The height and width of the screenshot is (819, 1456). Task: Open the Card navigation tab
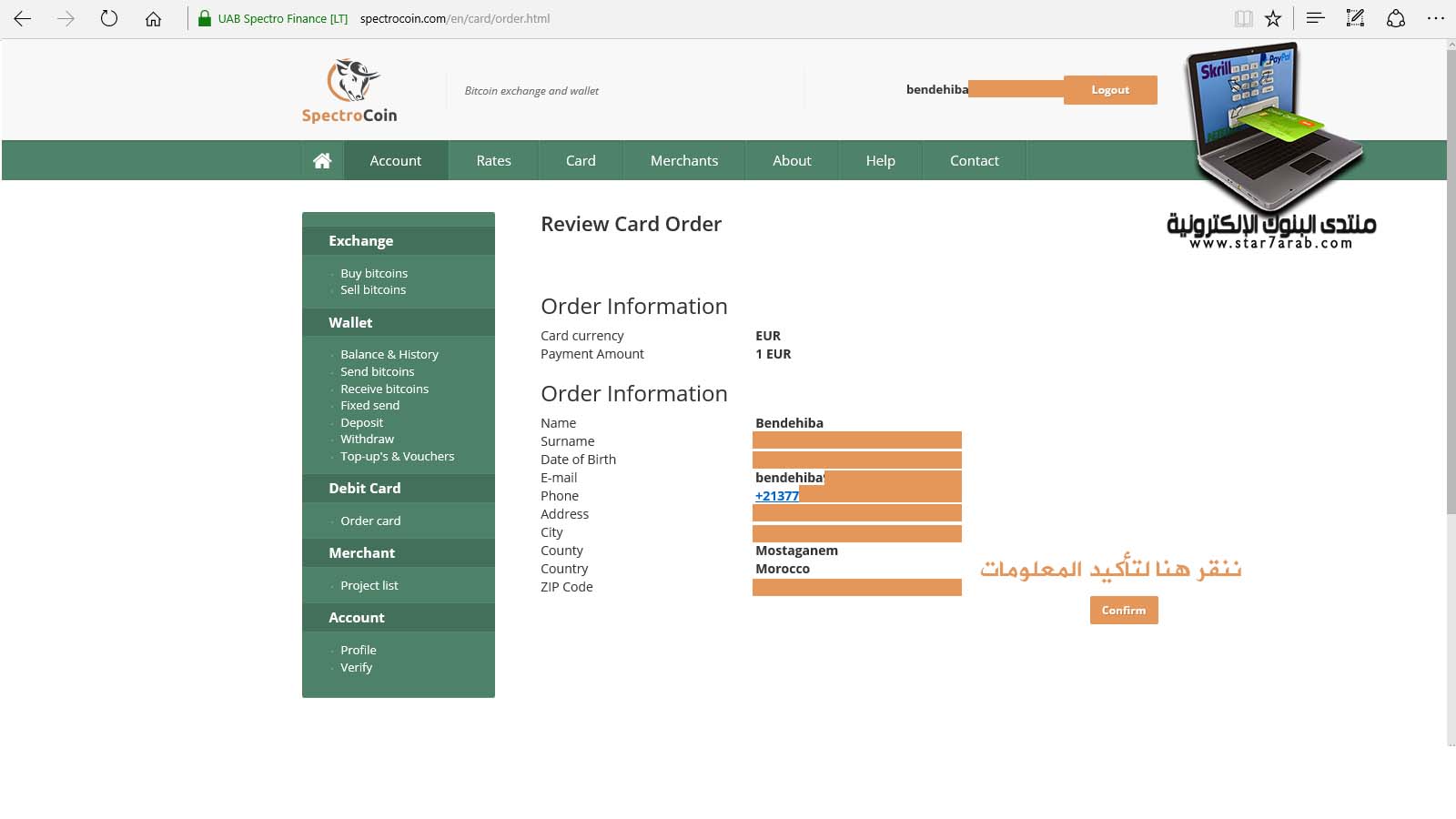[581, 160]
